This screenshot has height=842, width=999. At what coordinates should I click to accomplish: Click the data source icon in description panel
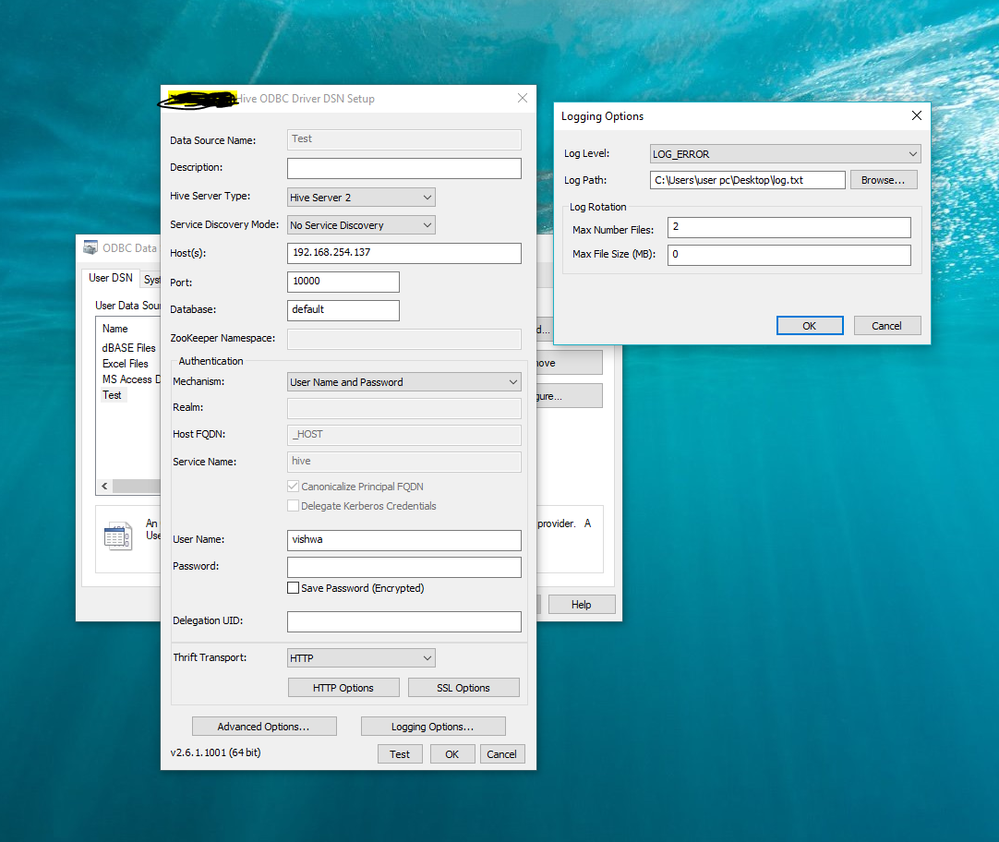pyautogui.click(x=118, y=536)
